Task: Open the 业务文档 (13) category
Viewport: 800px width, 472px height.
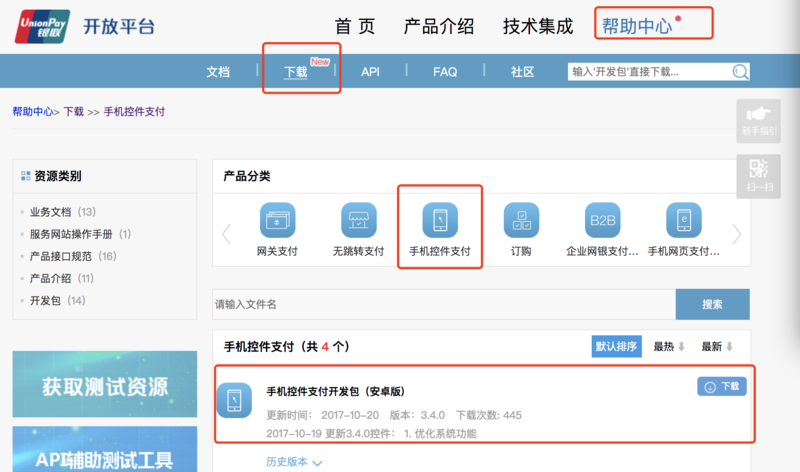Action: pos(63,212)
